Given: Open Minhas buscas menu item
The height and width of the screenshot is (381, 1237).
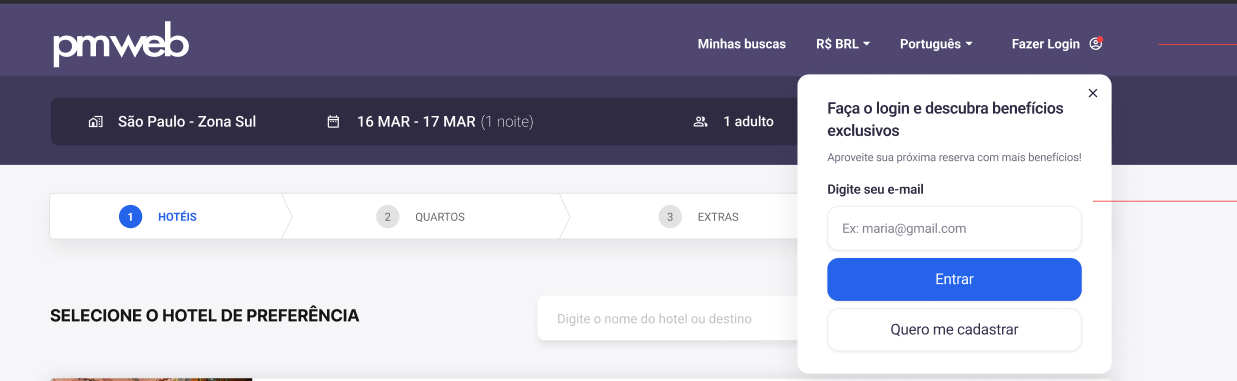Looking at the screenshot, I should (x=742, y=44).
